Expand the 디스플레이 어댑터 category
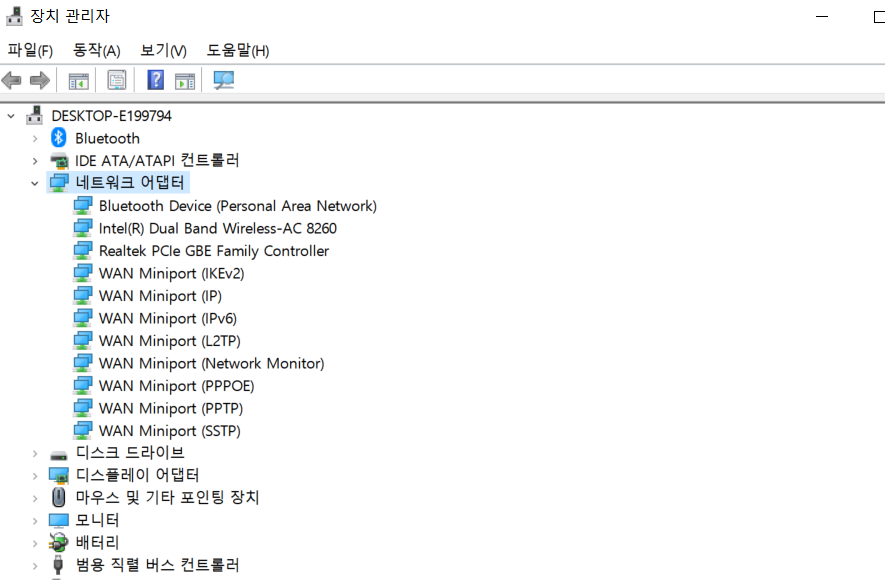Viewport: 885px width, 580px height. pos(35,476)
